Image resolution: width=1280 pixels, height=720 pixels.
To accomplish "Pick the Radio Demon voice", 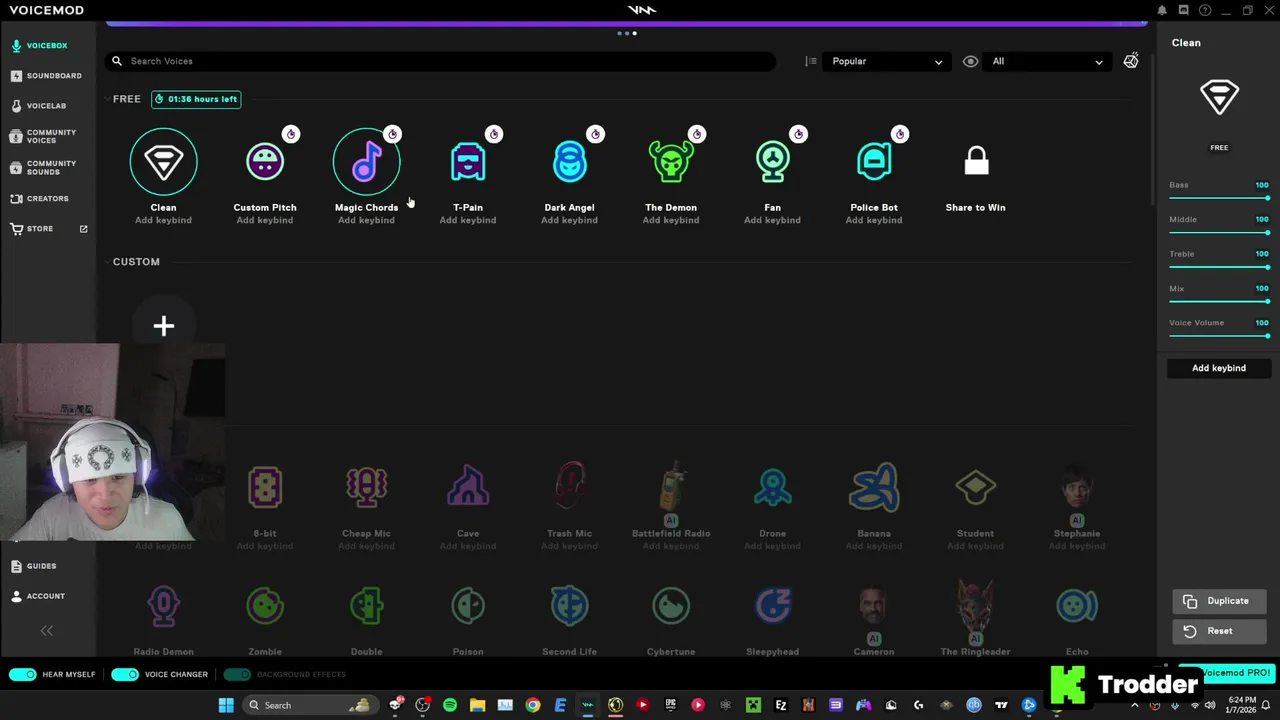I will (x=163, y=606).
